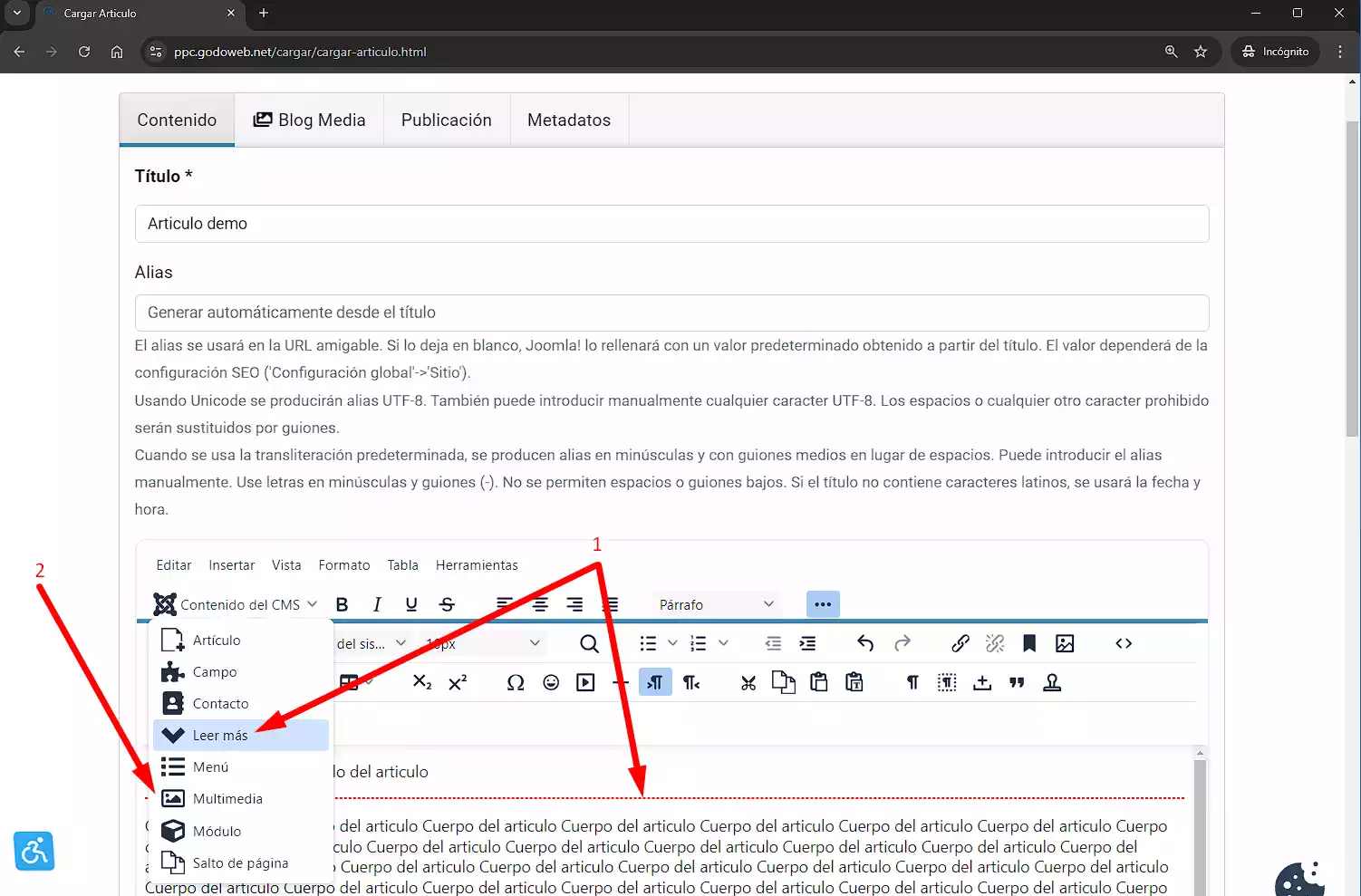Toggle bold formatting
The height and width of the screenshot is (896, 1361).
342,604
